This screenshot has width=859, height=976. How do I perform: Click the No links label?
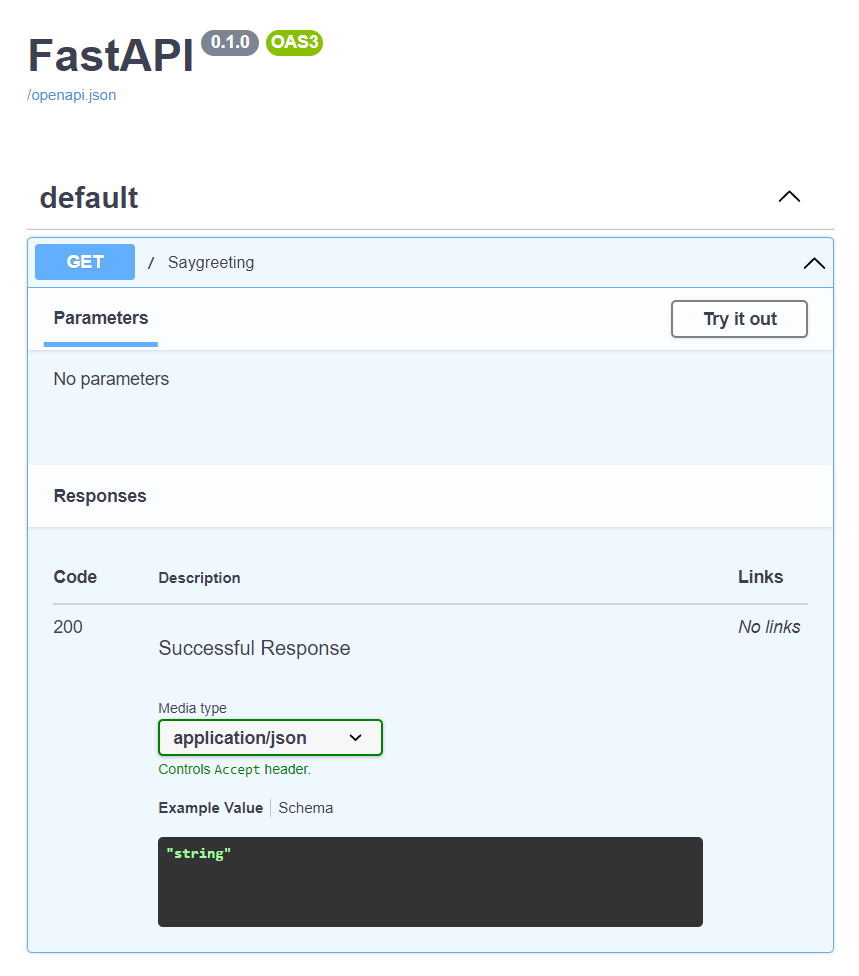click(768, 626)
